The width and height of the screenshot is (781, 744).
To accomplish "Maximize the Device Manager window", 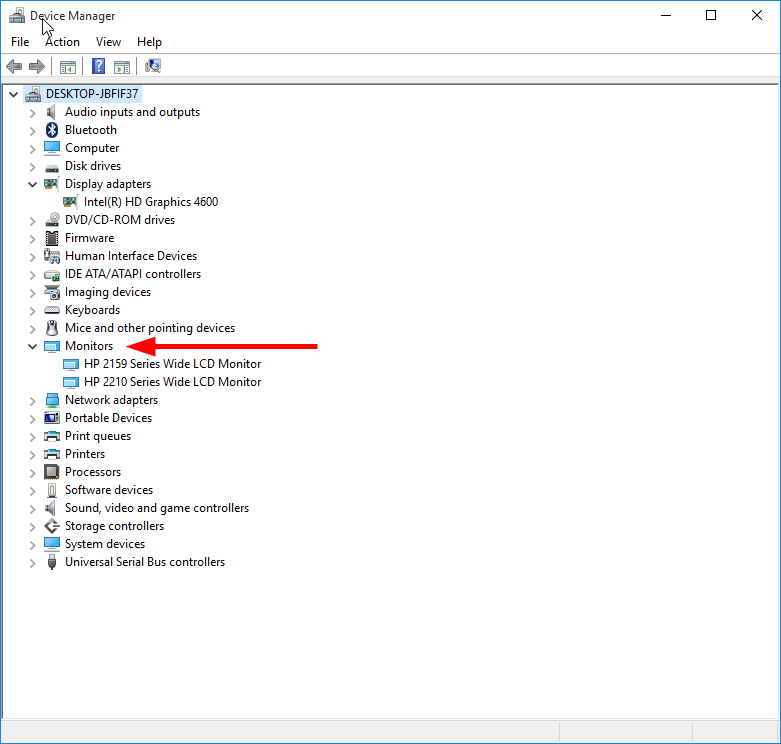I will point(711,15).
